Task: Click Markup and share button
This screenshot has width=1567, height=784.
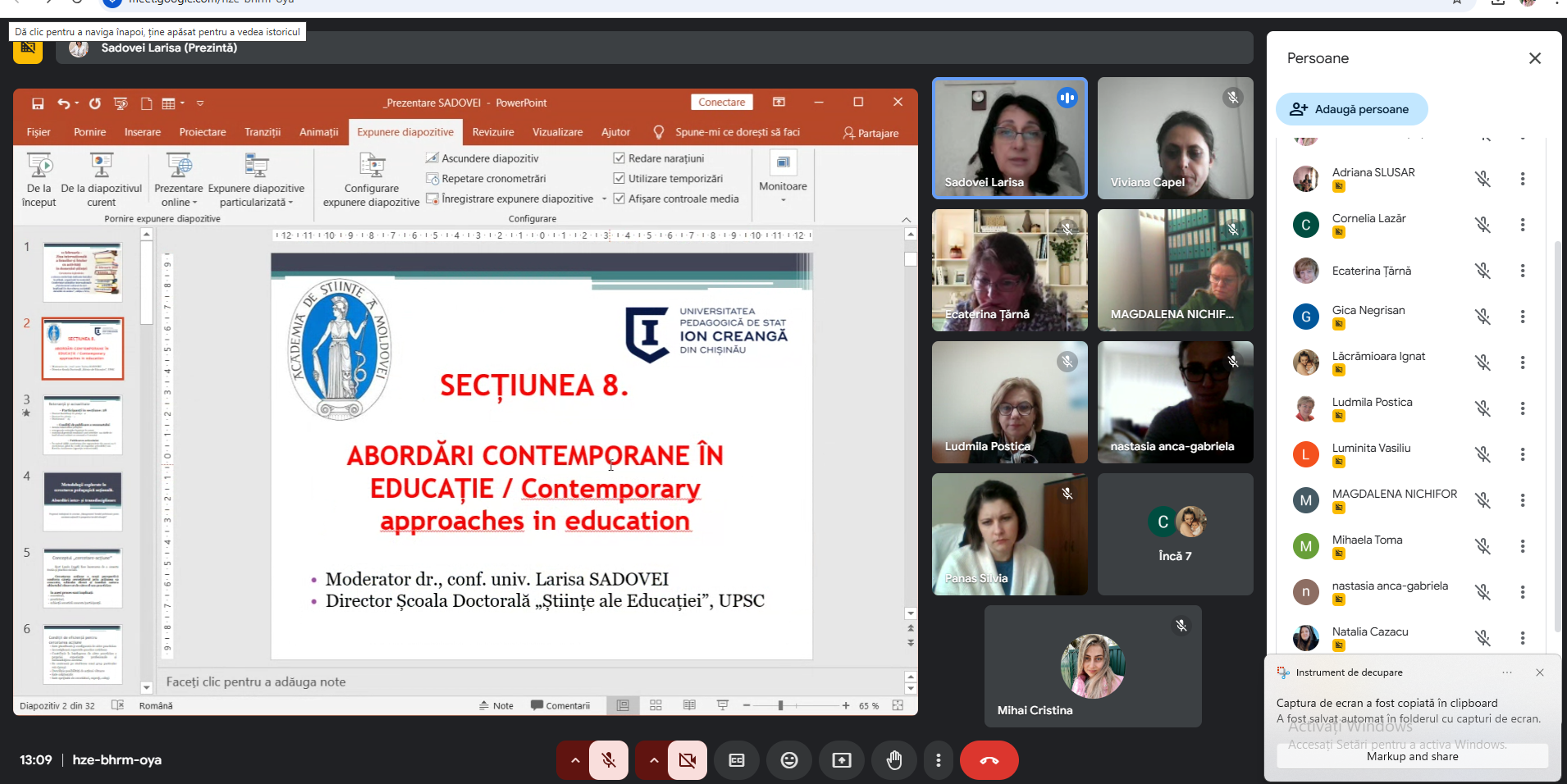Action: point(1412,756)
